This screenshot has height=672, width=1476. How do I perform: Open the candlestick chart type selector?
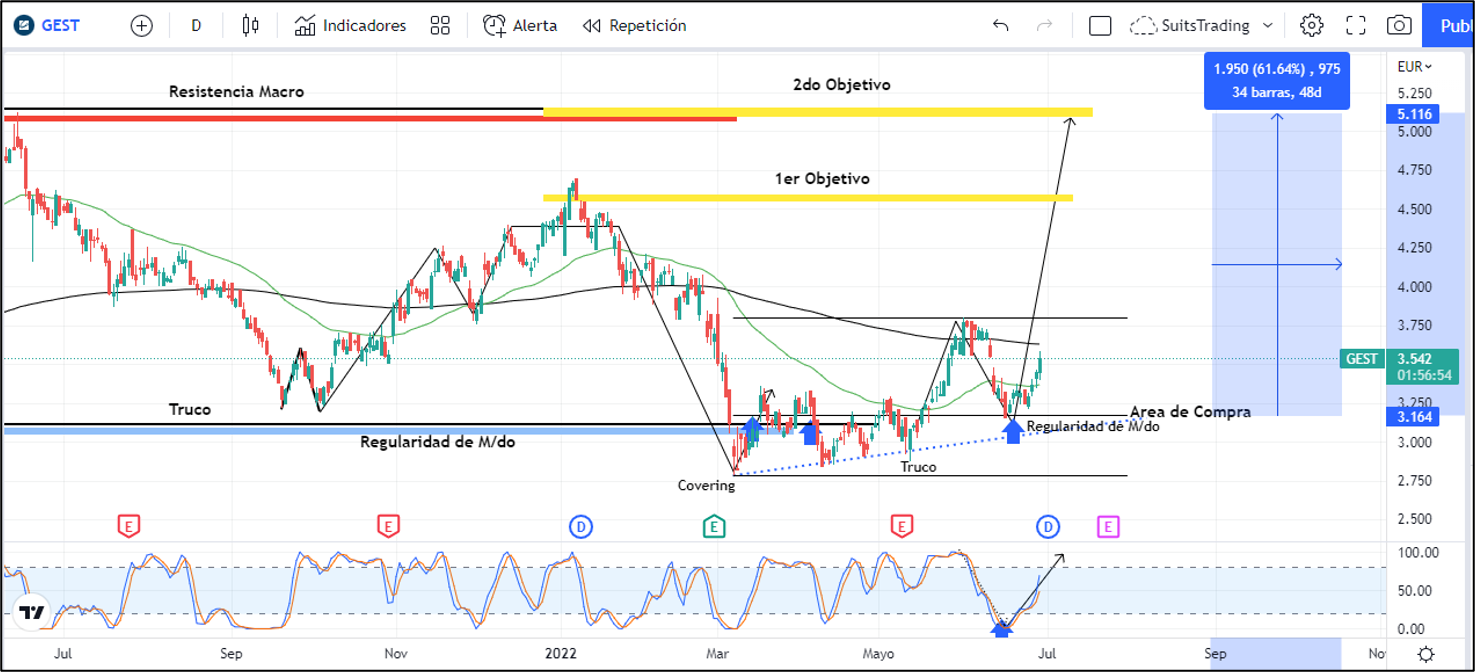(250, 26)
